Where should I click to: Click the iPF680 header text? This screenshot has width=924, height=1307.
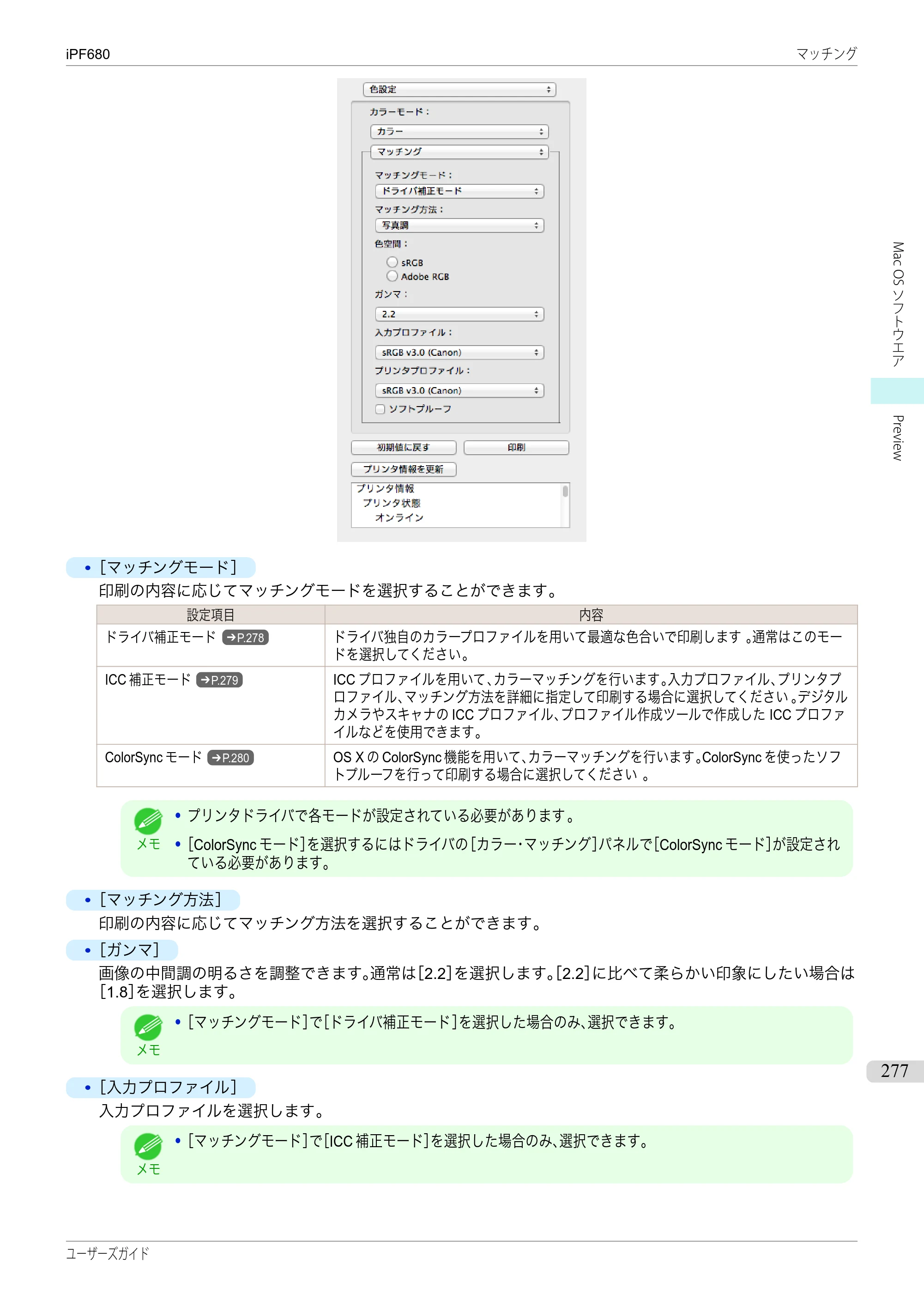88,54
